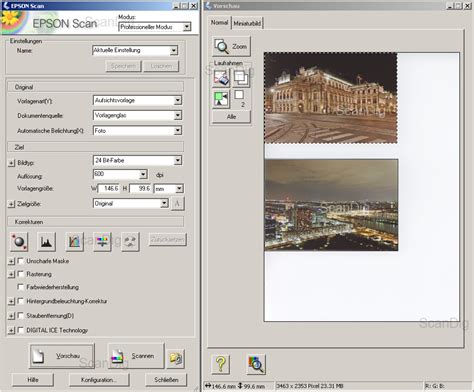Click the height field showing 99.6
The width and height of the screenshot is (474, 392).
coord(140,189)
